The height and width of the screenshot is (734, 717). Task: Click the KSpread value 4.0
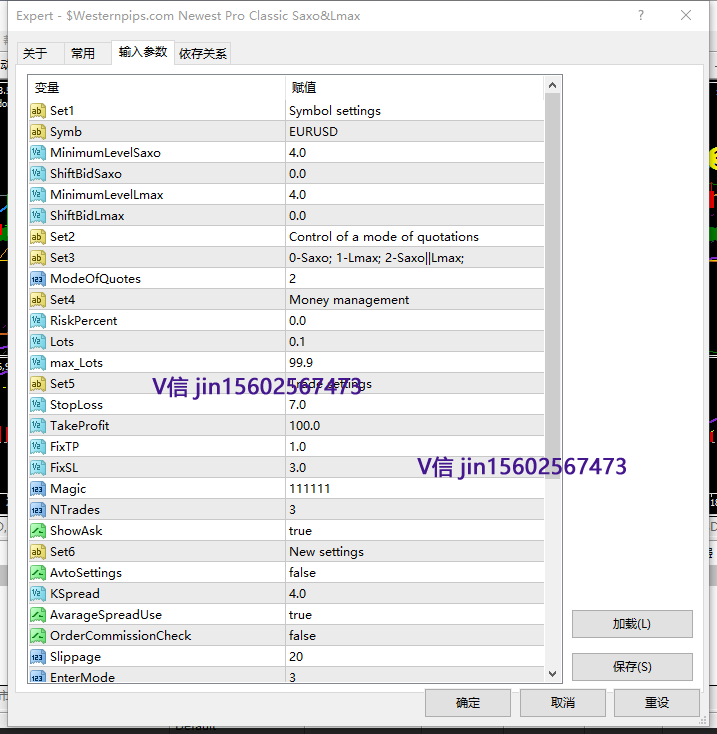coord(297,594)
